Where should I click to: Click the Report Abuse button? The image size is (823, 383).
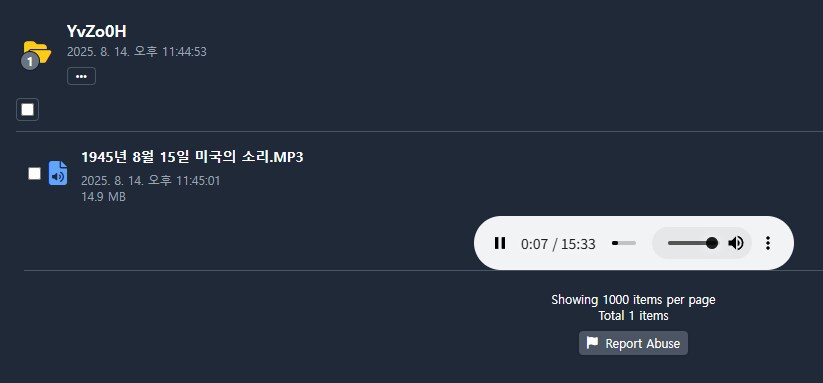point(633,343)
